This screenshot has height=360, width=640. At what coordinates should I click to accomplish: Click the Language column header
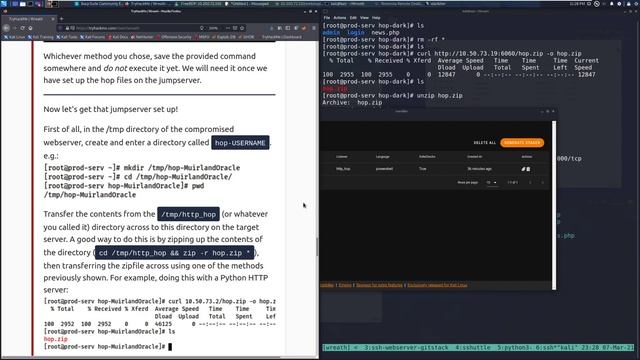coord(382,157)
